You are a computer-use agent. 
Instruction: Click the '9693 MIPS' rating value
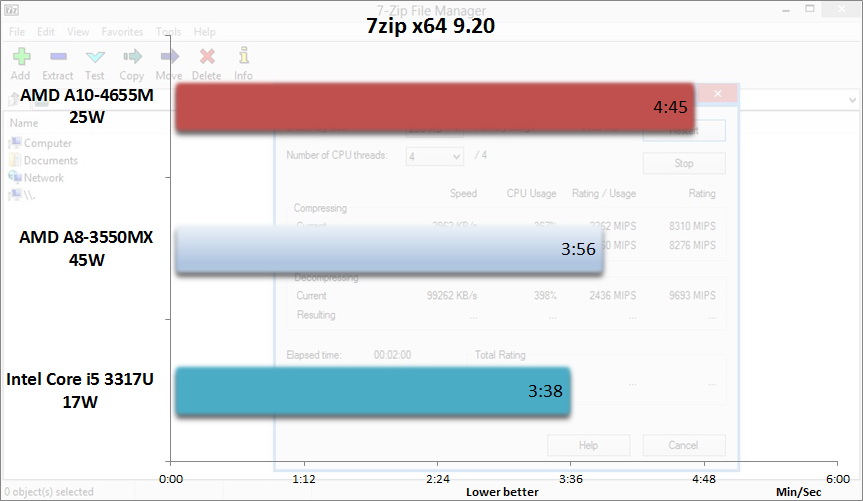coord(692,296)
